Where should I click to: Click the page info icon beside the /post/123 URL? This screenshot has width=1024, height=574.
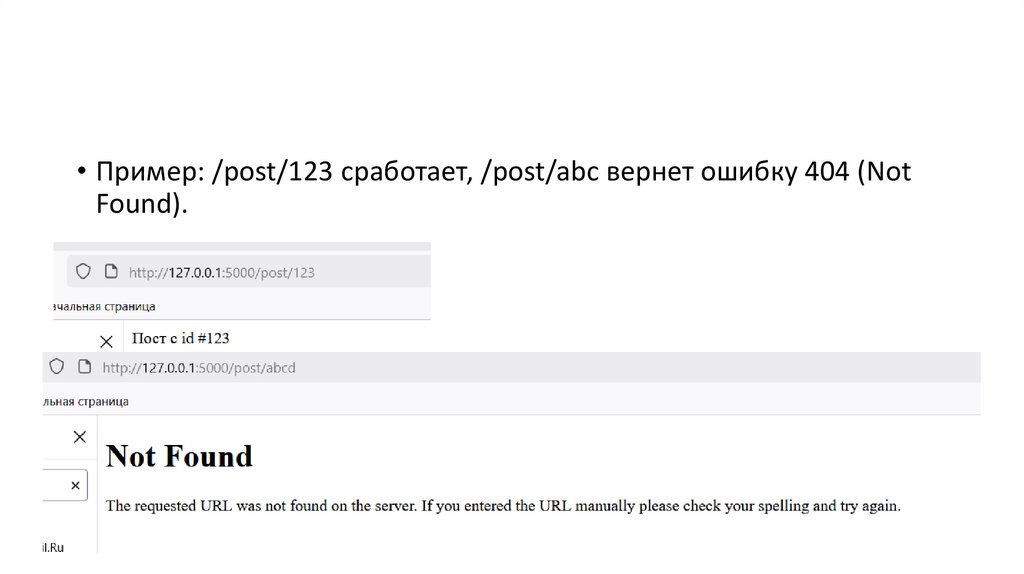[x=111, y=271]
